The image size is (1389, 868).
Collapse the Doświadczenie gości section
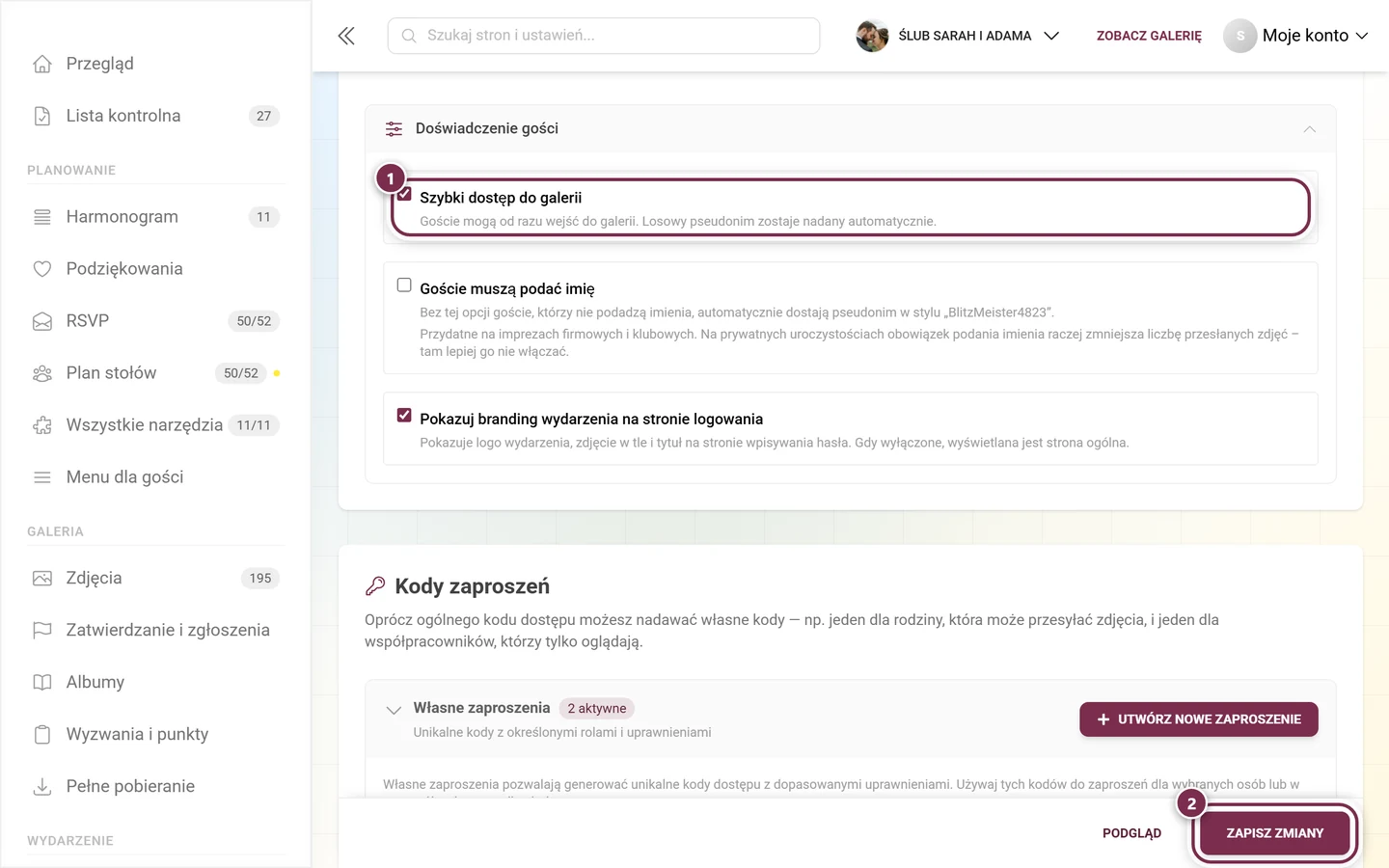click(x=1309, y=129)
